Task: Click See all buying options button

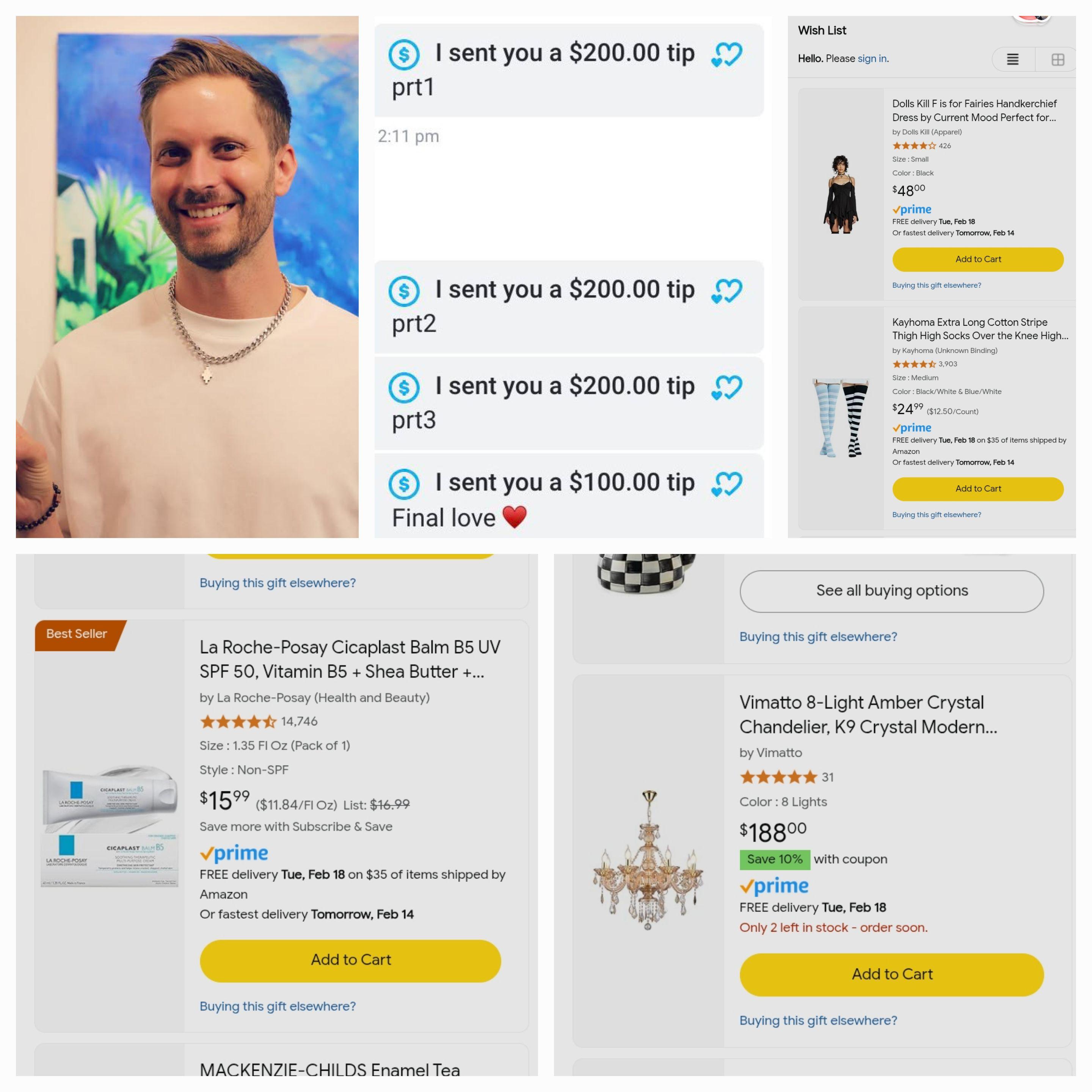Action: tap(892, 591)
